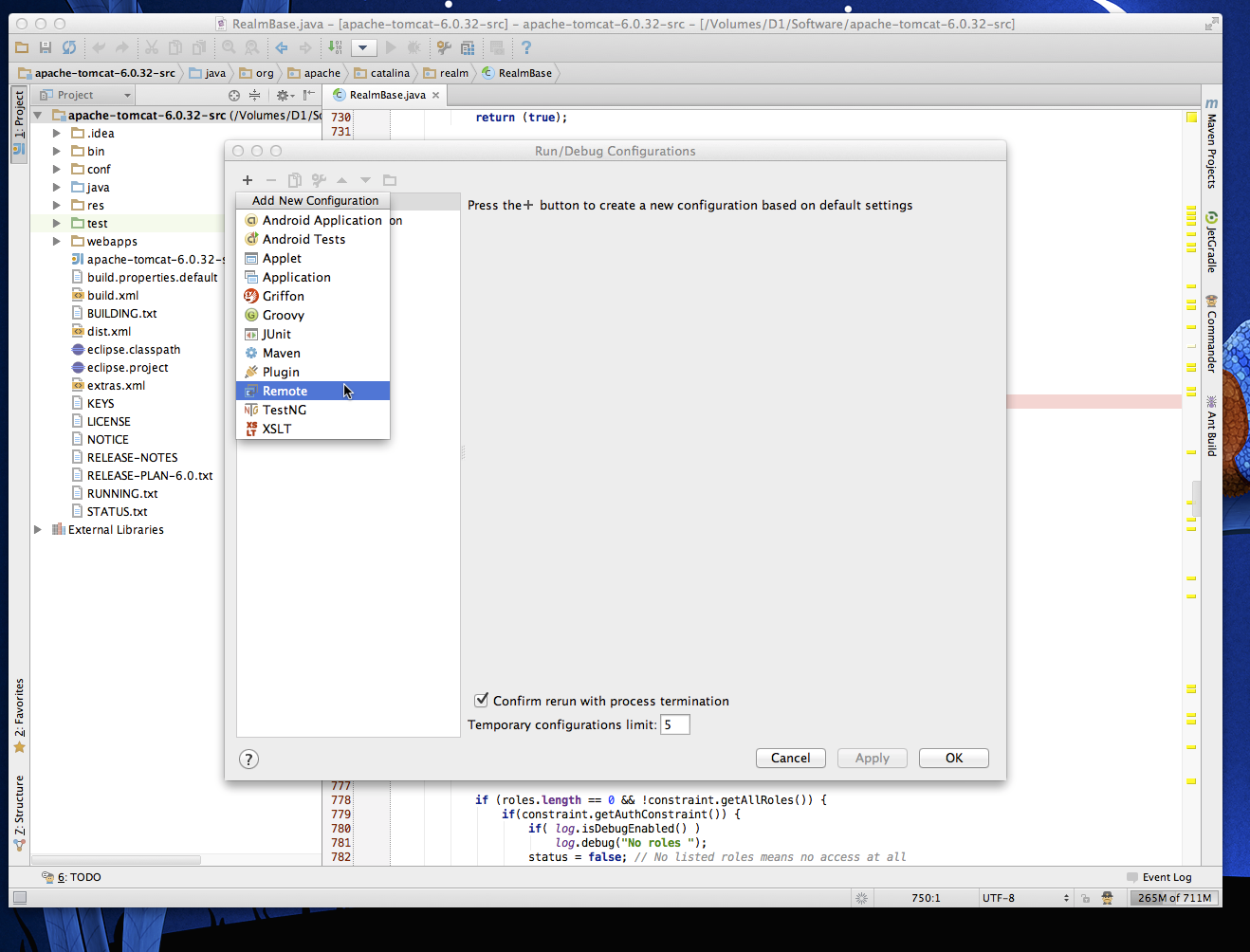Expand the bin folder tree arrow
Viewport: 1250px width, 952px height.
[x=57, y=152]
